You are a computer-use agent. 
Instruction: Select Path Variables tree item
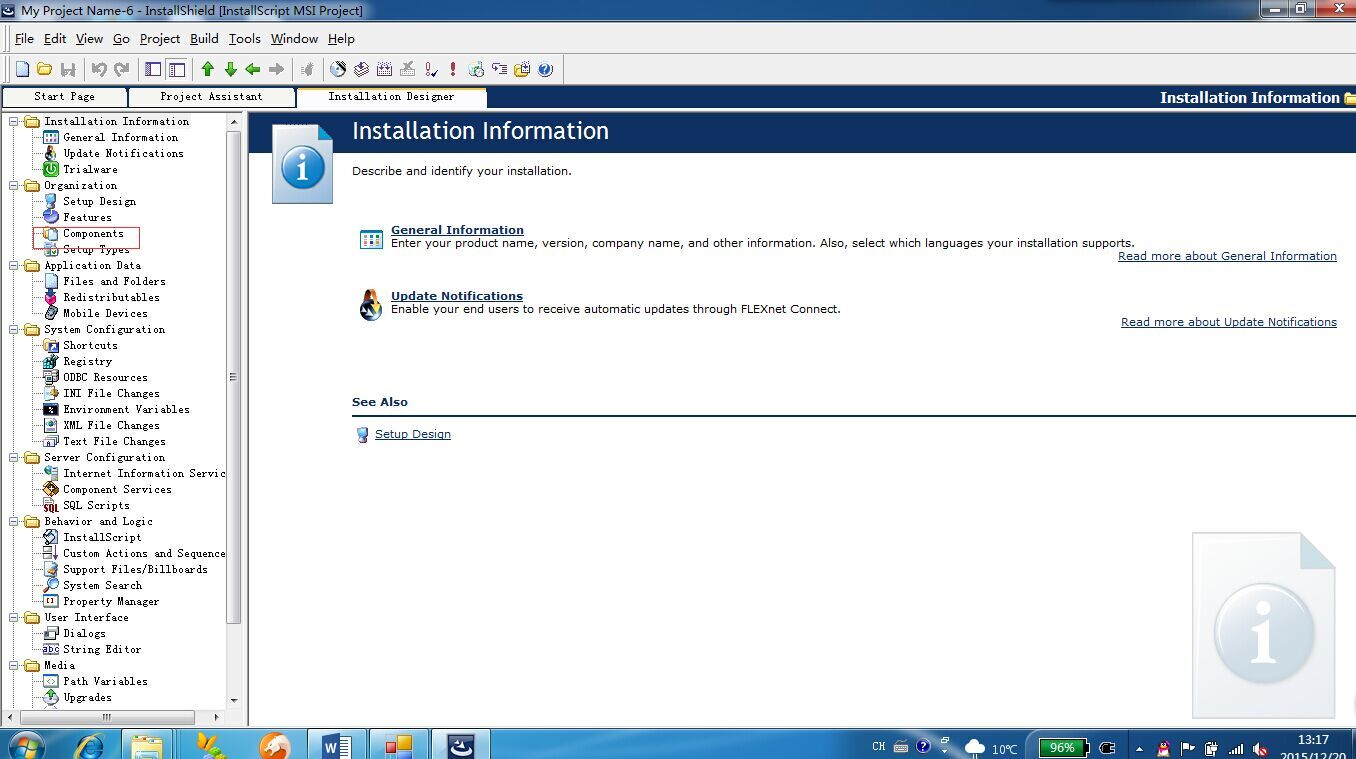[x=105, y=682]
